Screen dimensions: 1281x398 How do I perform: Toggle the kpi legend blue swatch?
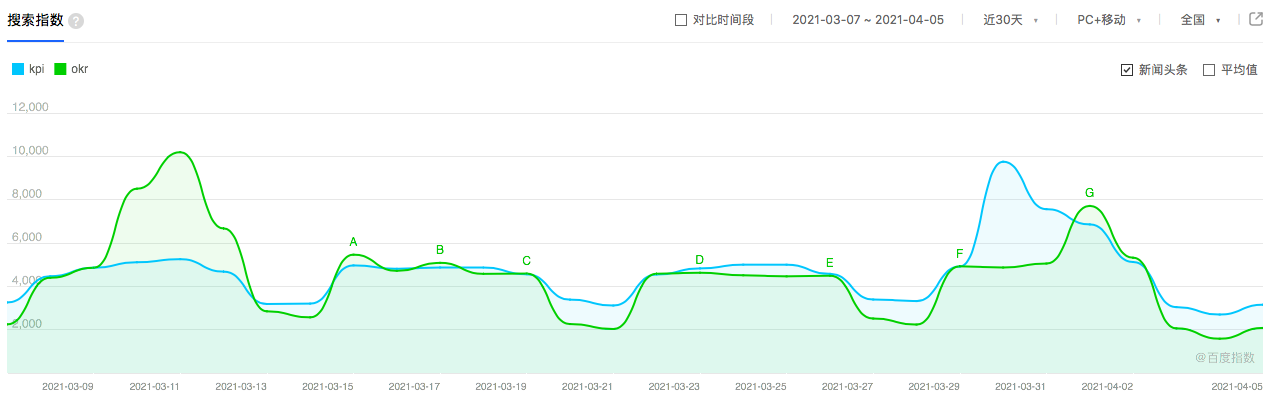[x=18, y=69]
